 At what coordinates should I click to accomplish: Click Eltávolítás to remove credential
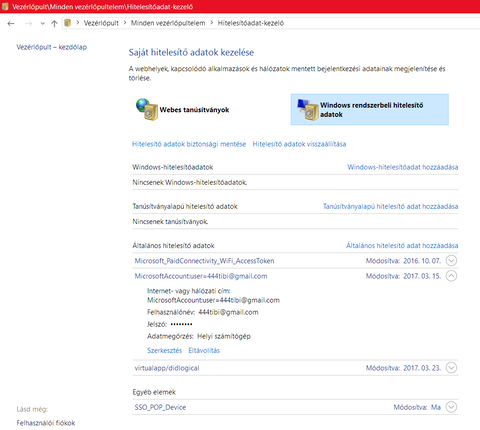point(204,350)
